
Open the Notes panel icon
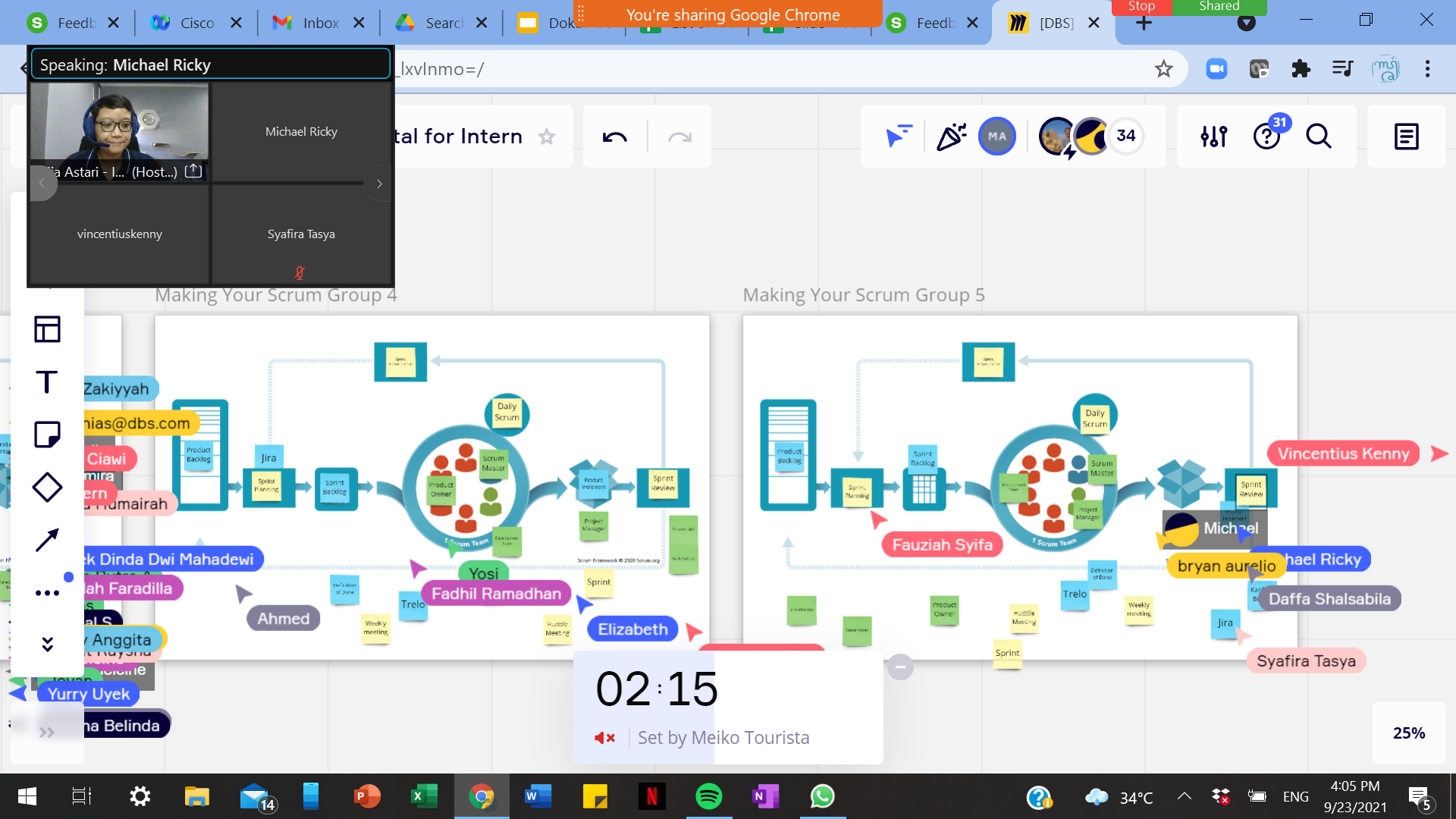[x=1406, y=136]
